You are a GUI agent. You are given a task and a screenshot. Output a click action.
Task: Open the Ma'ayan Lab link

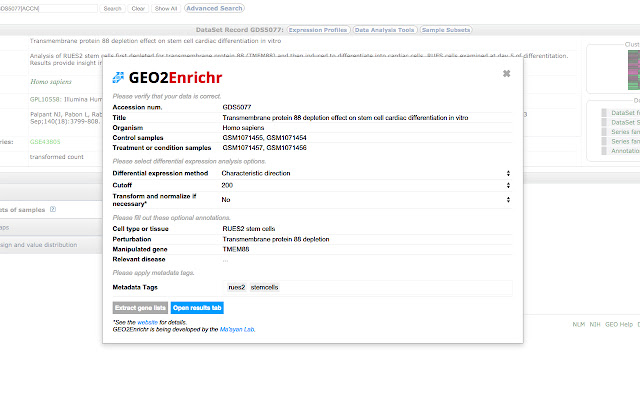pos(237,329)
